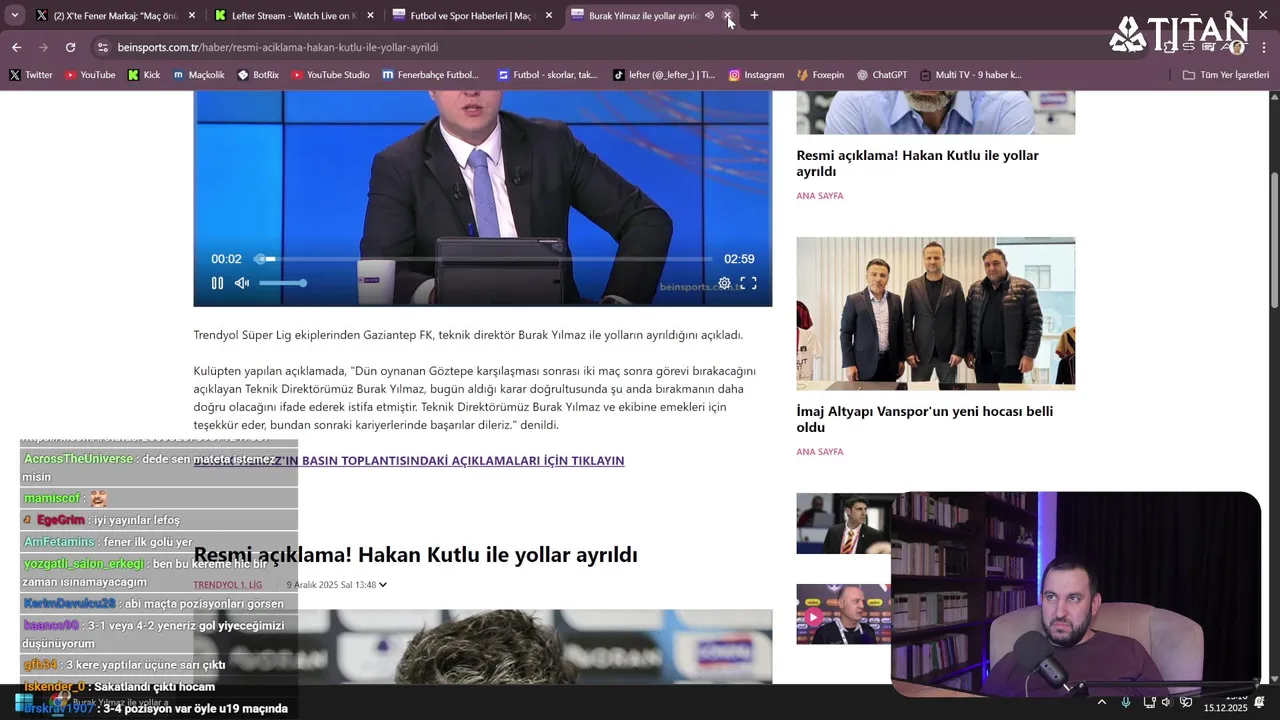Click the forward navigation arrow
This screenshot has width=1280, height=720.
tap(43, 47)
